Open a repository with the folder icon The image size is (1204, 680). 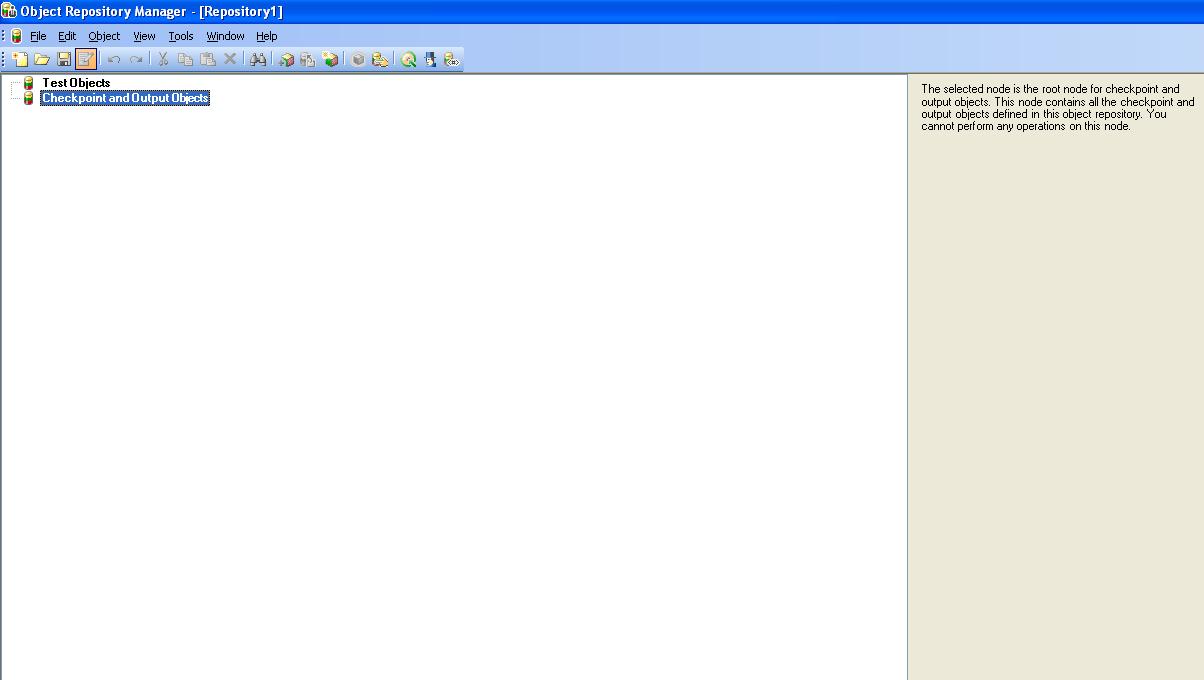[42, 60]
